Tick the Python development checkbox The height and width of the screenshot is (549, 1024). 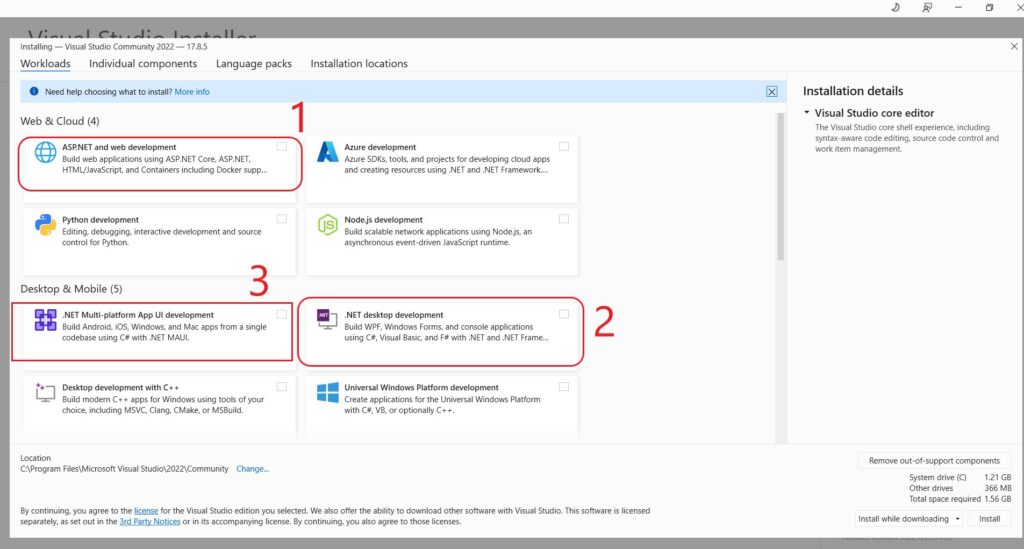coord(282,219)
